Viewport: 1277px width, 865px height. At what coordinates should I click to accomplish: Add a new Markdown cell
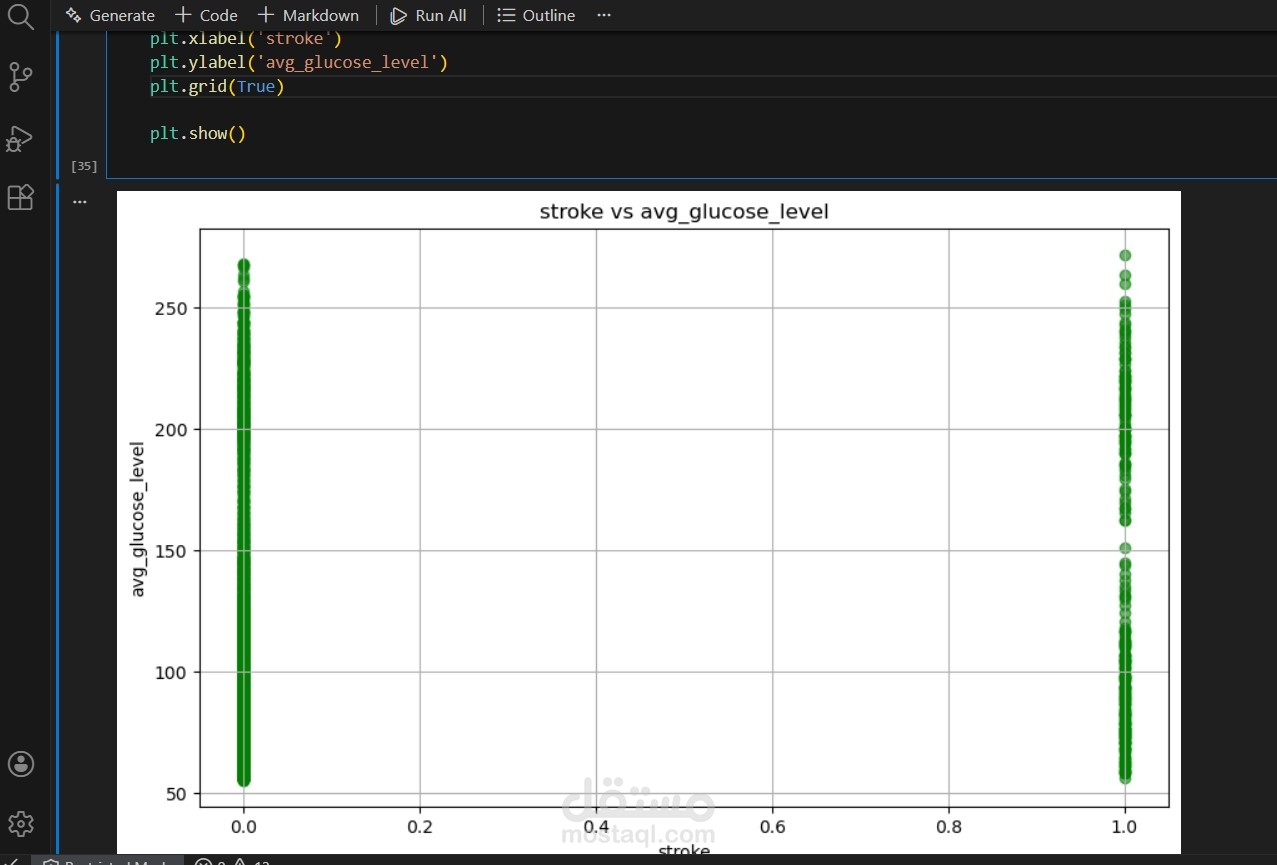[x=308, y=16]
